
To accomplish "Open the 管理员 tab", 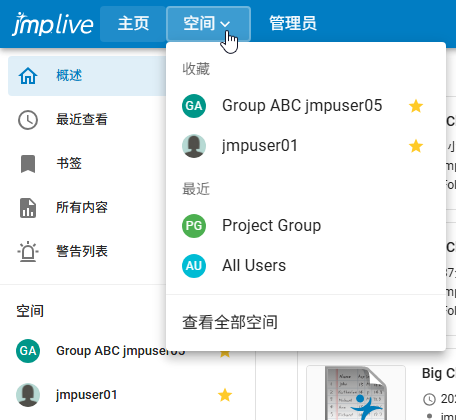I will 293,24.
